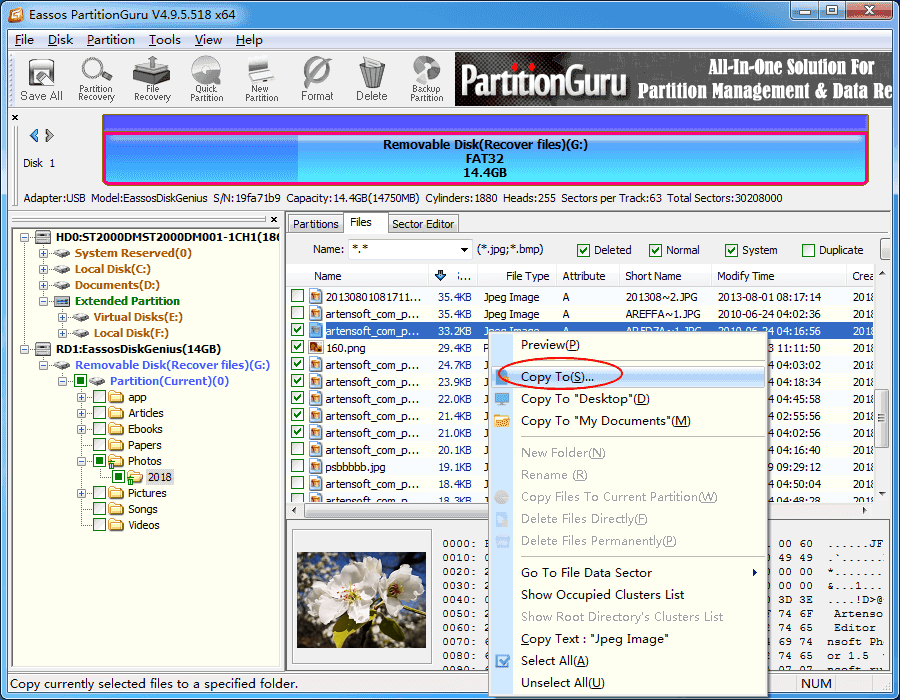Uncheck the 160.png file checkbox

297,347
